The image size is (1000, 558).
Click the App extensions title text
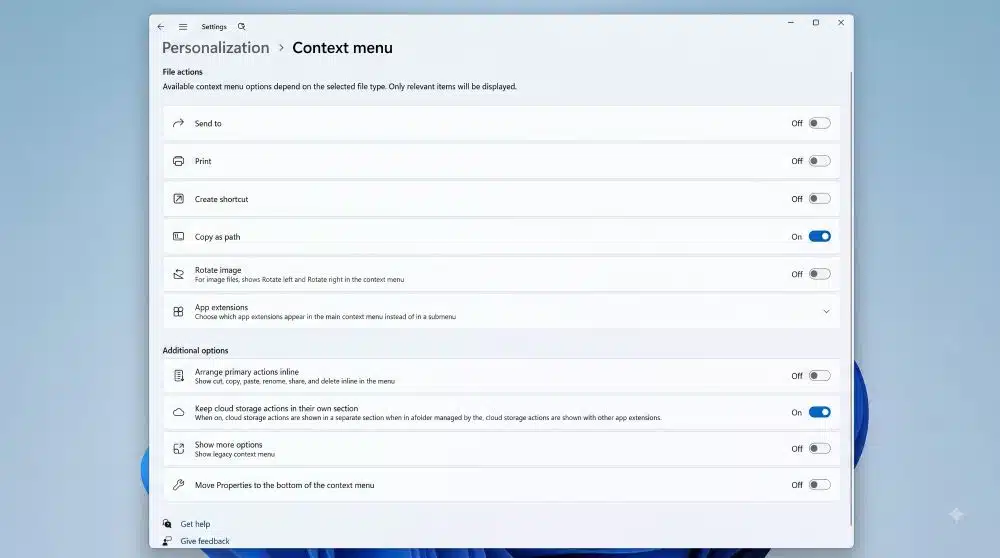click(221, 307)
